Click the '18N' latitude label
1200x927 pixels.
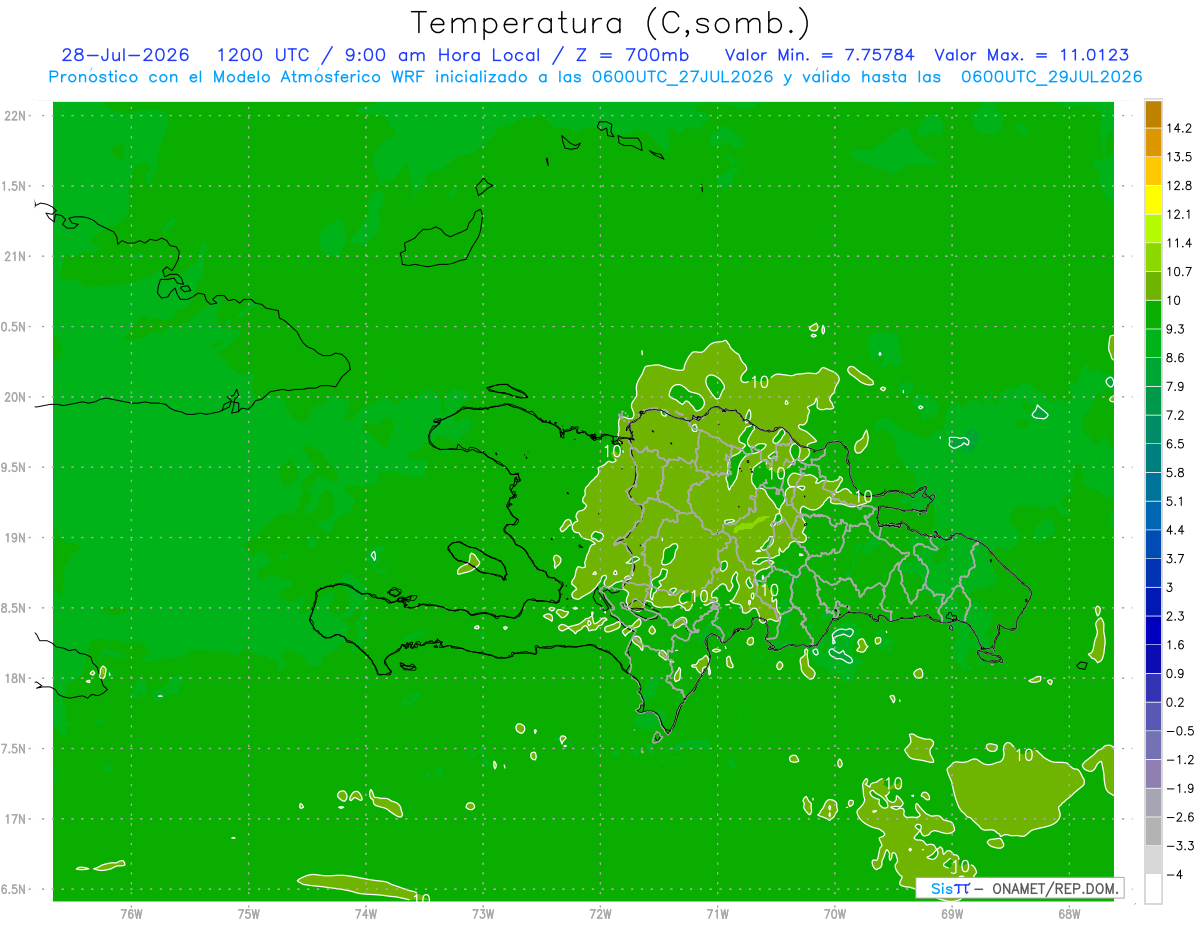pos(16,679)
